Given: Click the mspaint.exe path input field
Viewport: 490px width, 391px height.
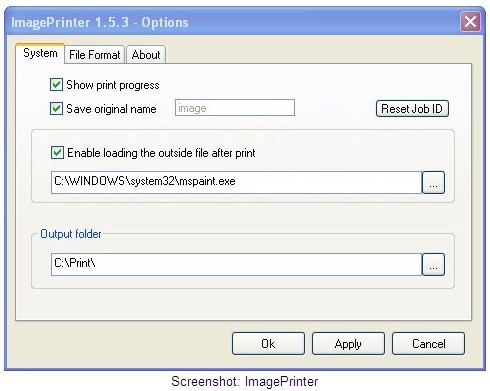Looking at the screenshot, I should [236, 182].
